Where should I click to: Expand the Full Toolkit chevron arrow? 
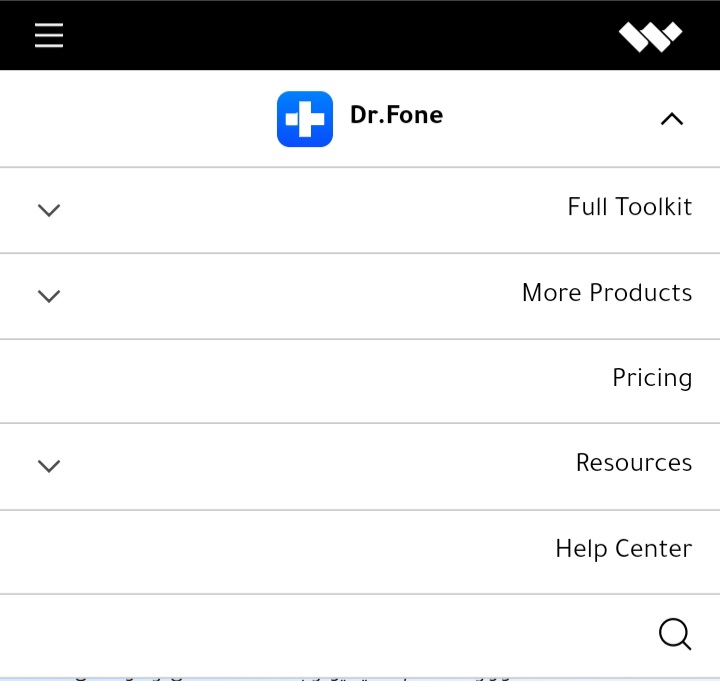pyautogui.click(x=49, y=210)
